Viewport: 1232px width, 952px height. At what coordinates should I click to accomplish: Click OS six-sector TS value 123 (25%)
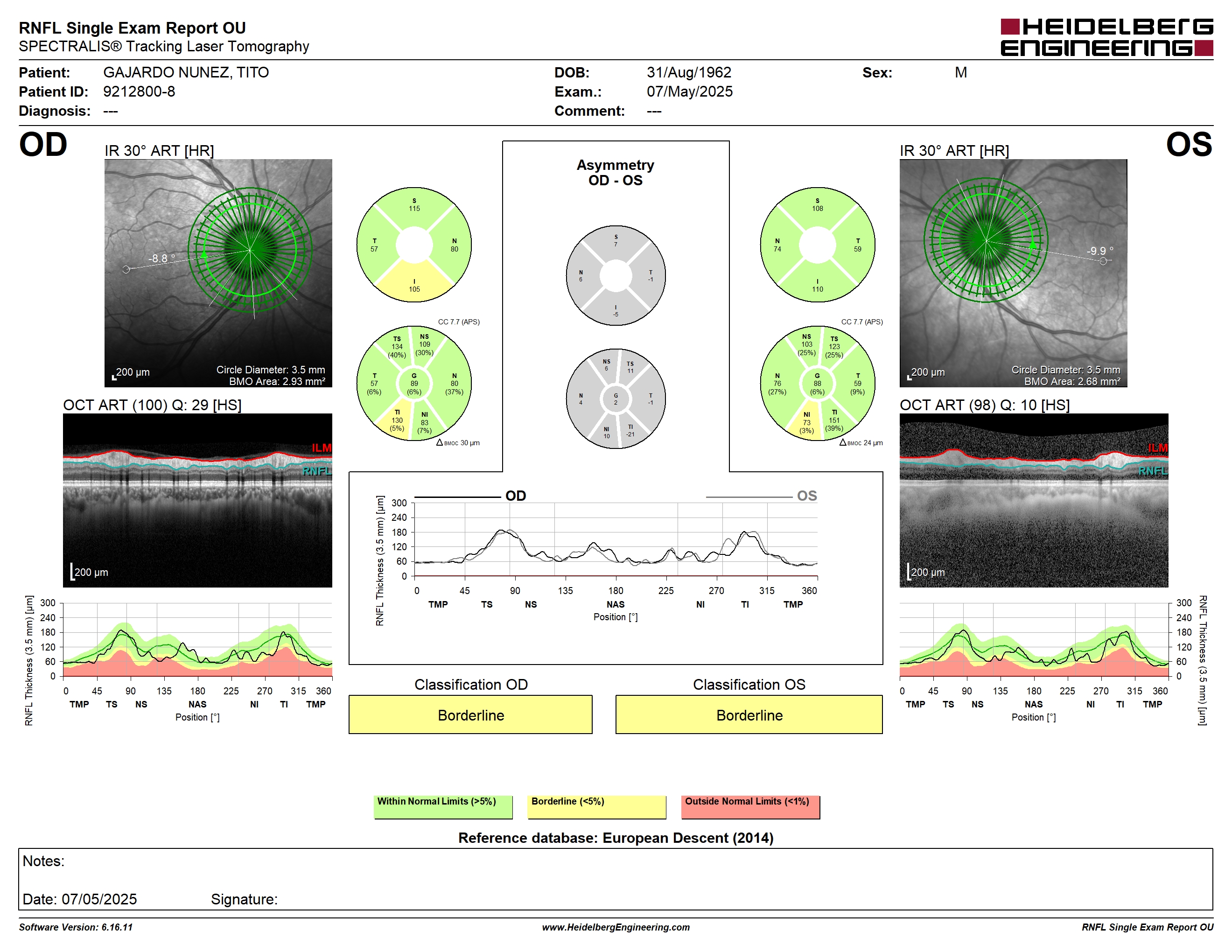point(834,347)
